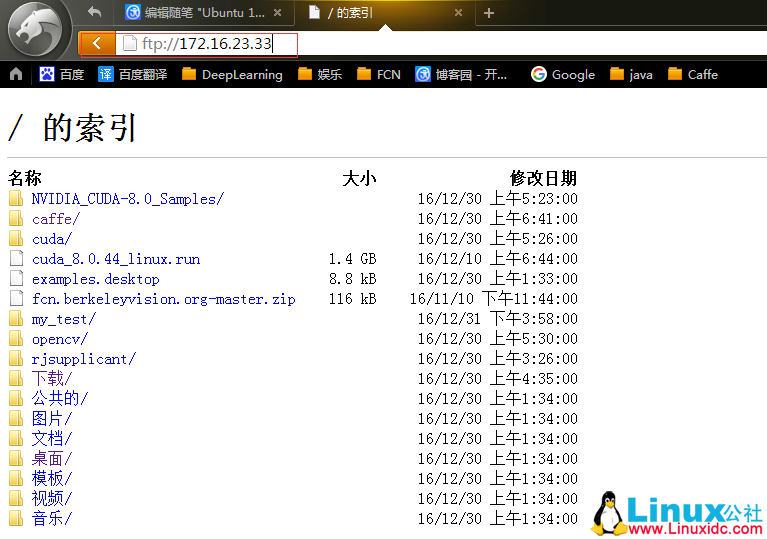Click folder icon next to 图片/
767x539 pixels.
tap(16, 418)
